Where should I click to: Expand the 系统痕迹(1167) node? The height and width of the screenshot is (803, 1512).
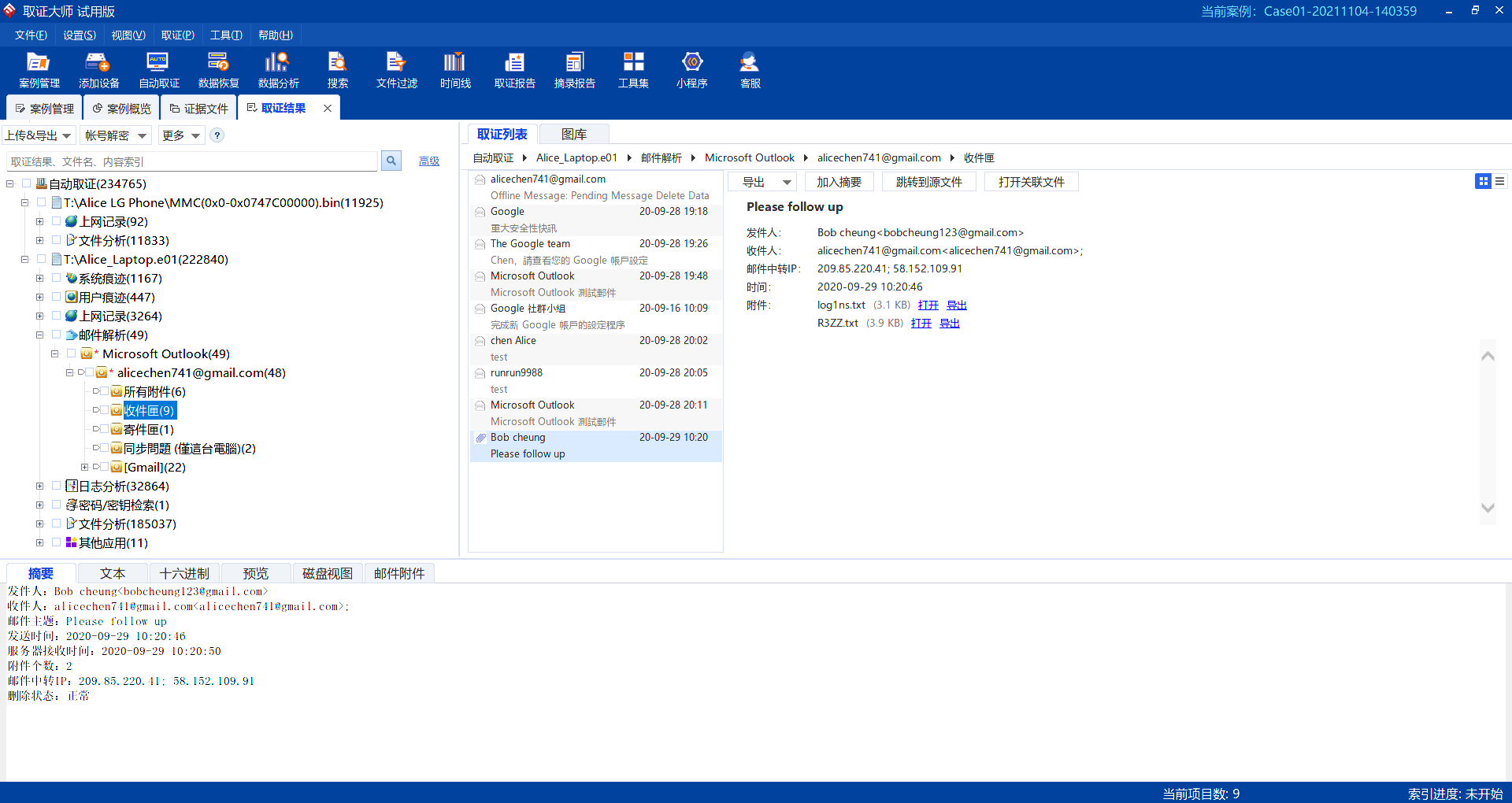click(39, 278)
